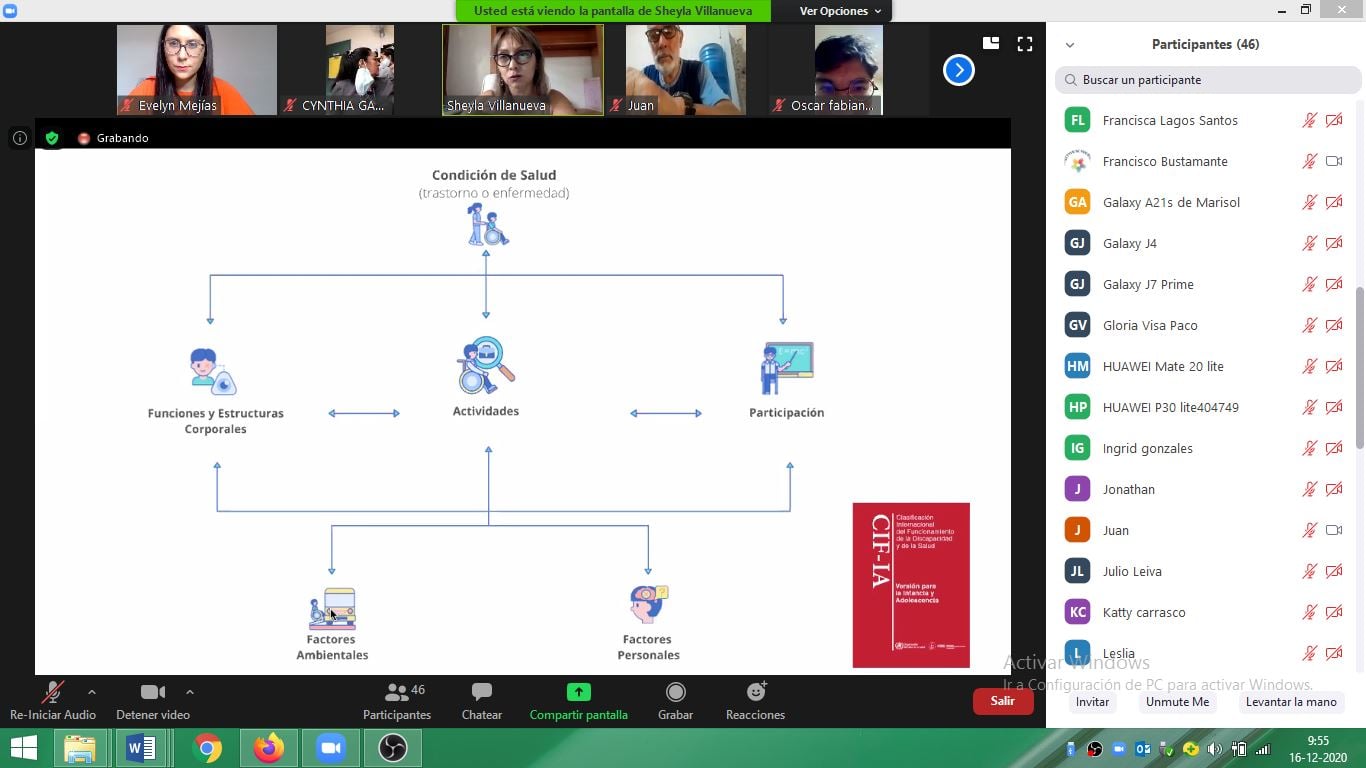Open the Participantes list icon
The height and width of the screenshot is (768, 1366).
(397, 693)
